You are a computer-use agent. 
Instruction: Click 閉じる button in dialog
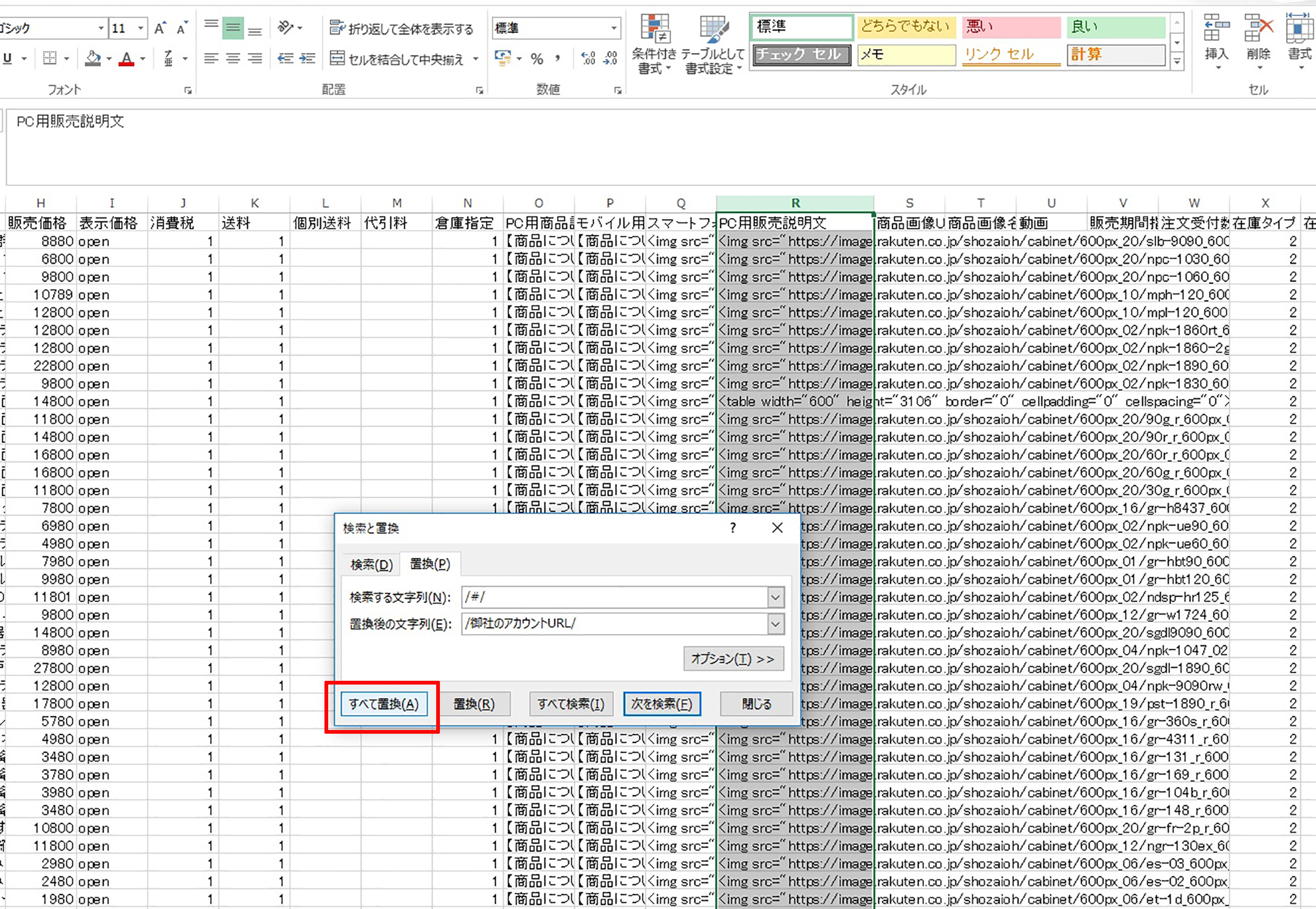756,704
